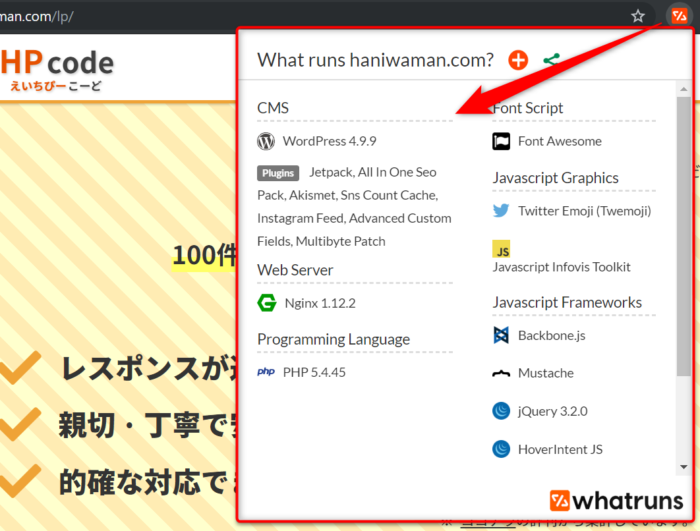
Task: Open the Javascript Infovis Toolkit link
Action: pyautogui.click(x=561, y=267)
